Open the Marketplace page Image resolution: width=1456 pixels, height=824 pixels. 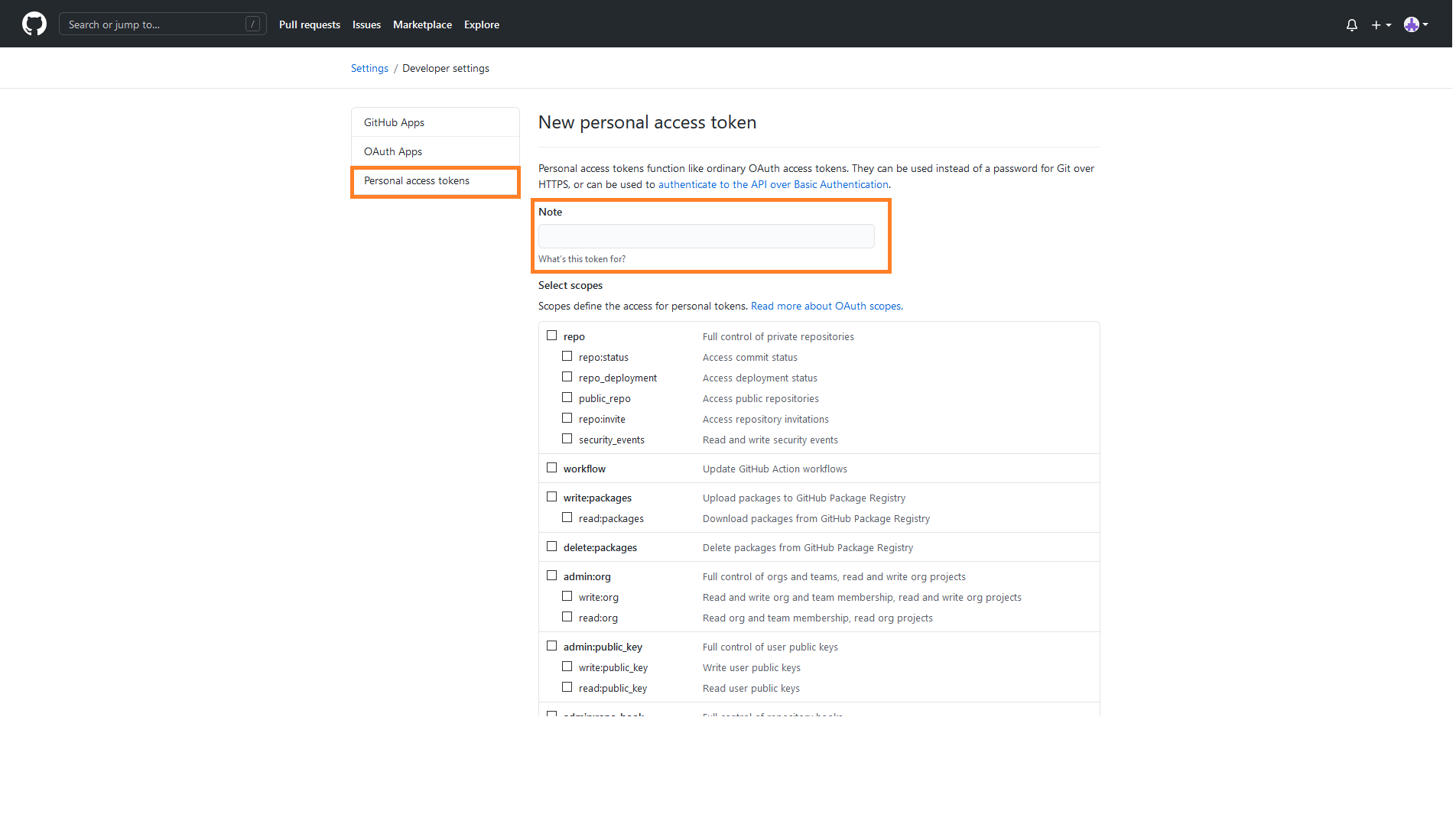tap(422, 24)
